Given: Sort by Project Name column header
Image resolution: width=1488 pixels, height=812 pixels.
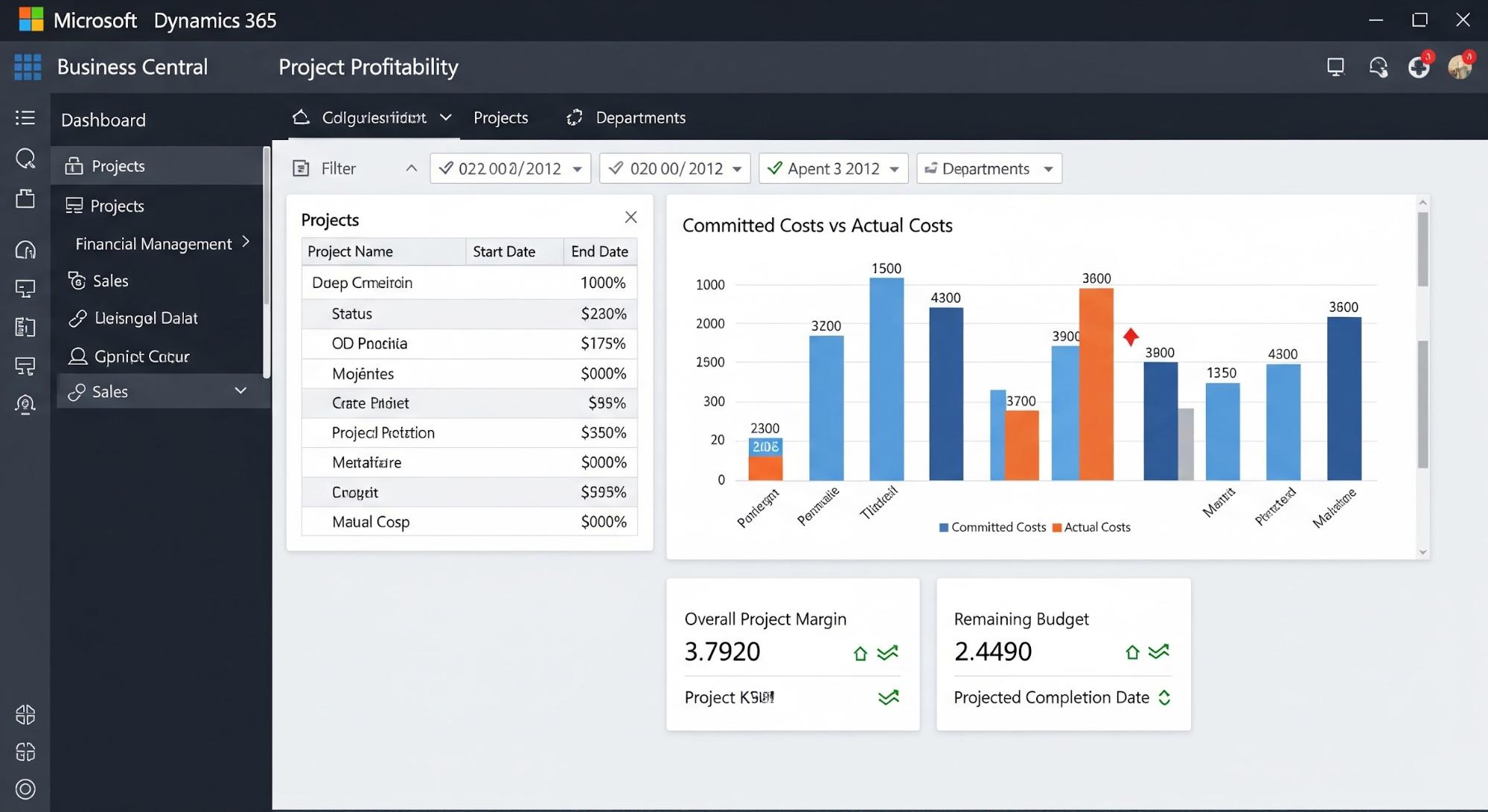Looking at the screenshot, I should (x=383, y=252).
